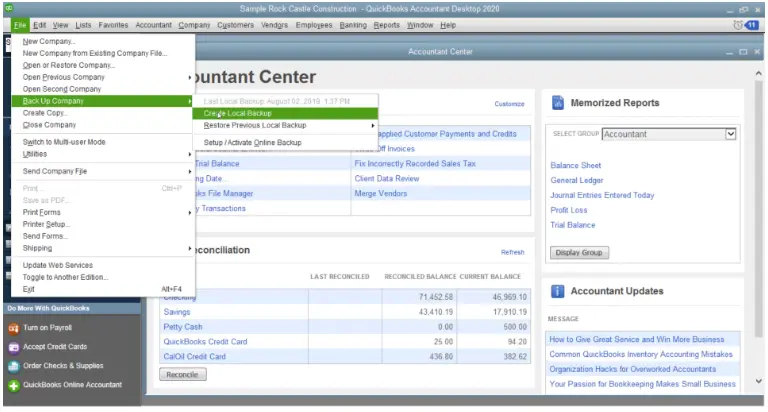Viewport: 768px width, 412px height.
Task: Click the Customize link
Action: click(x=509, y=104)
